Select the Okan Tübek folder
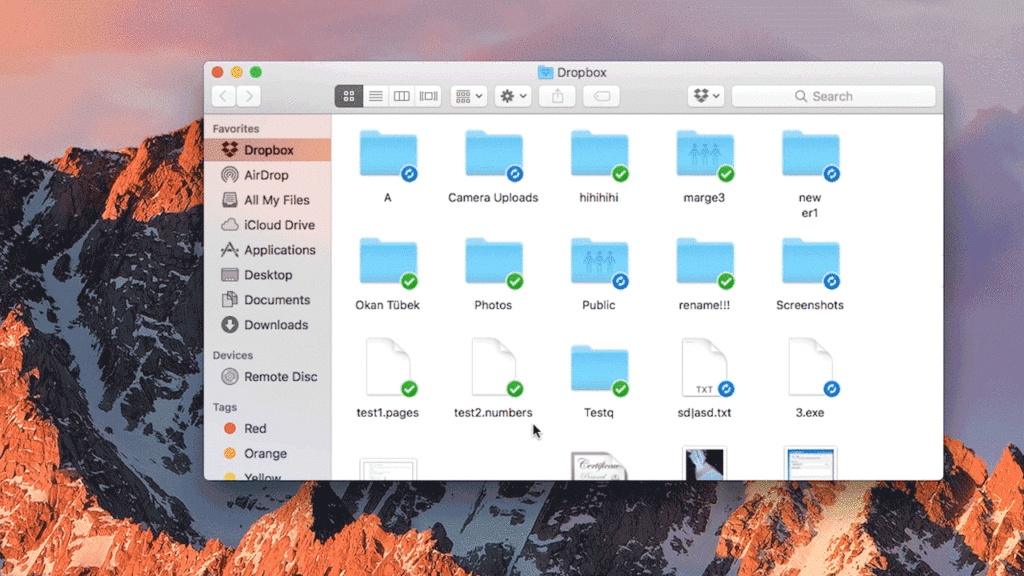The width and height of the screenshot is (1024, 576). [389, 263]
